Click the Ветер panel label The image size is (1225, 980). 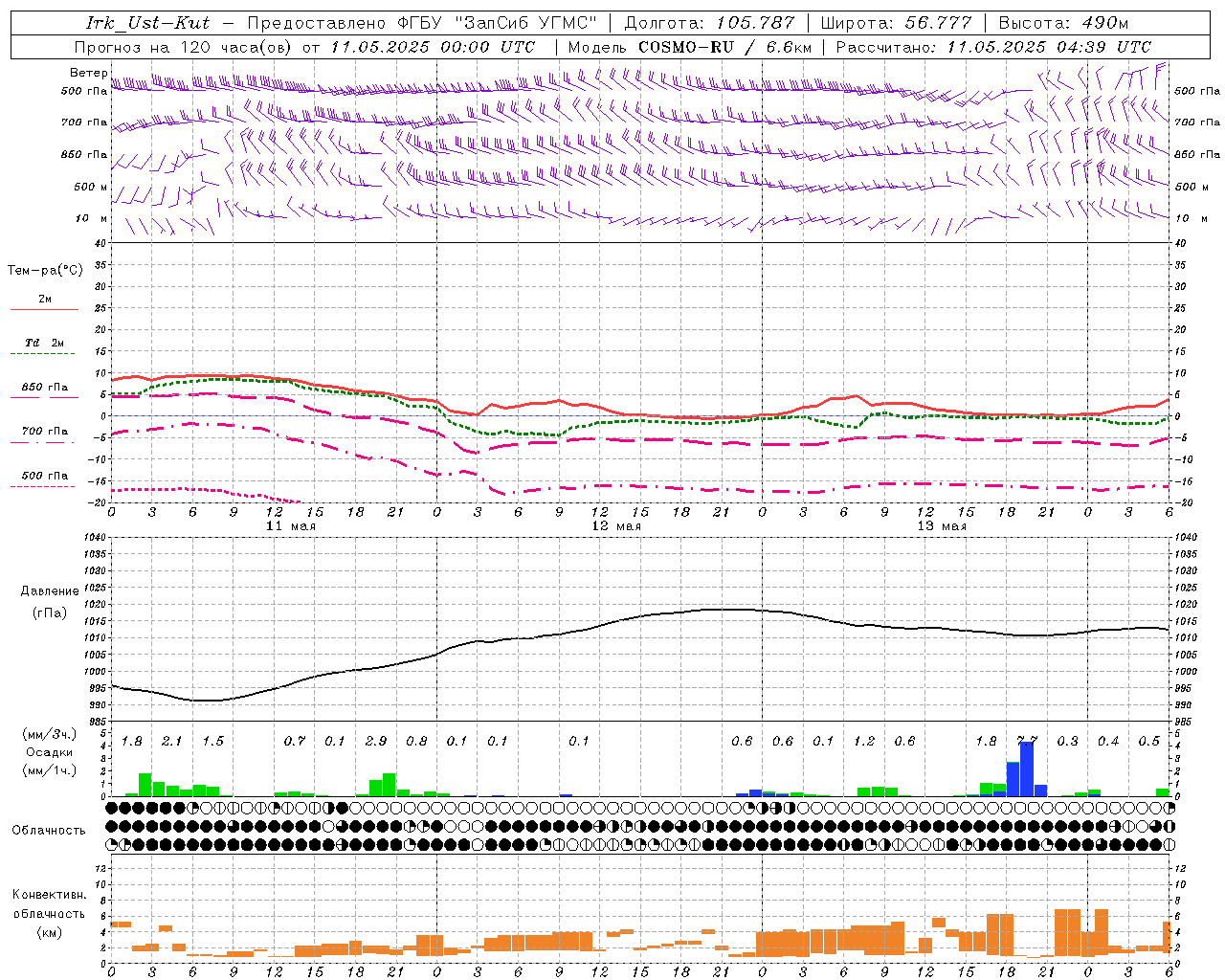point(88,73)
